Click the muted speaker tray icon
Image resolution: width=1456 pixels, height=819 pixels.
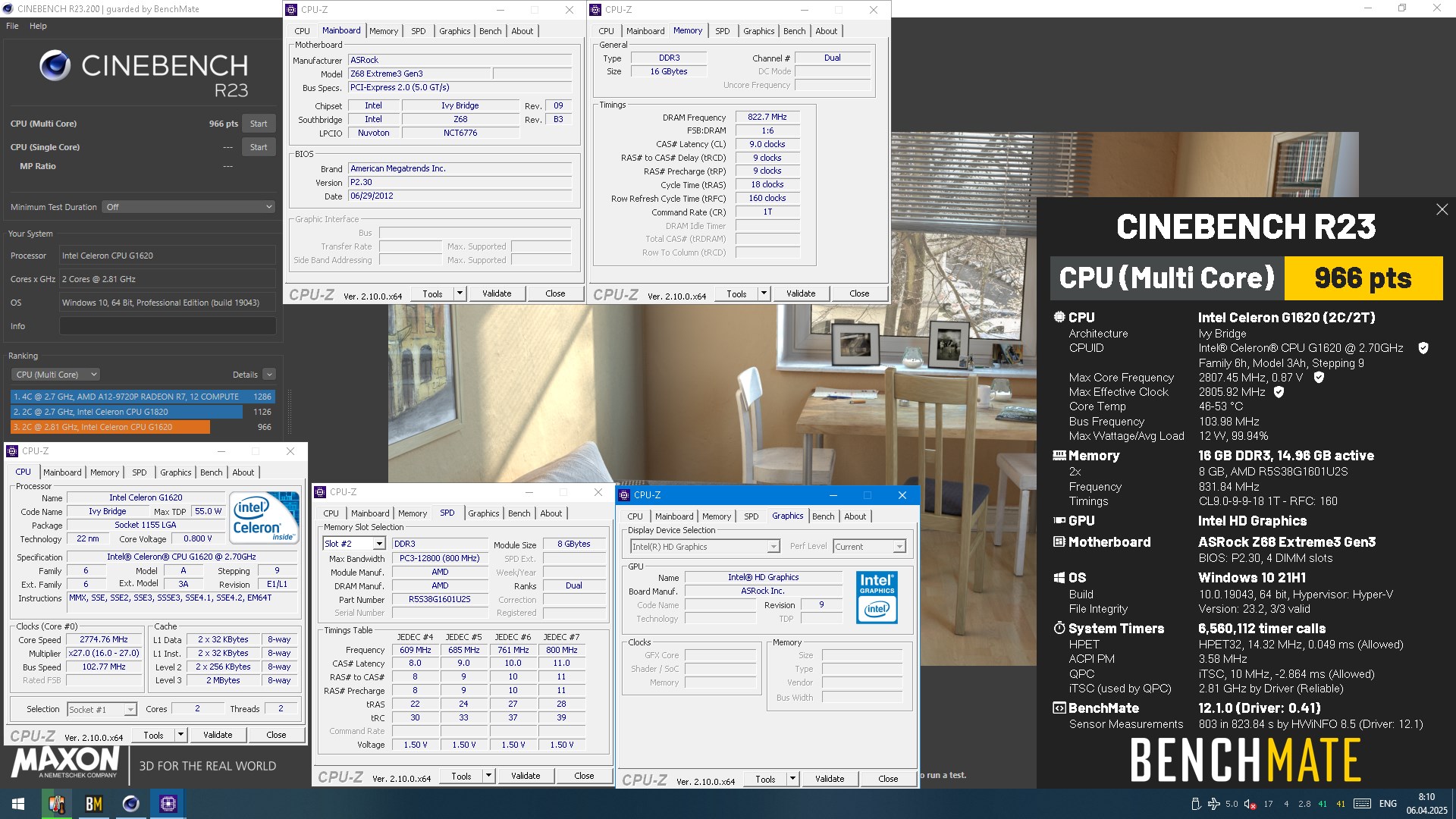pyautogui.click(x=1250, y=804)
